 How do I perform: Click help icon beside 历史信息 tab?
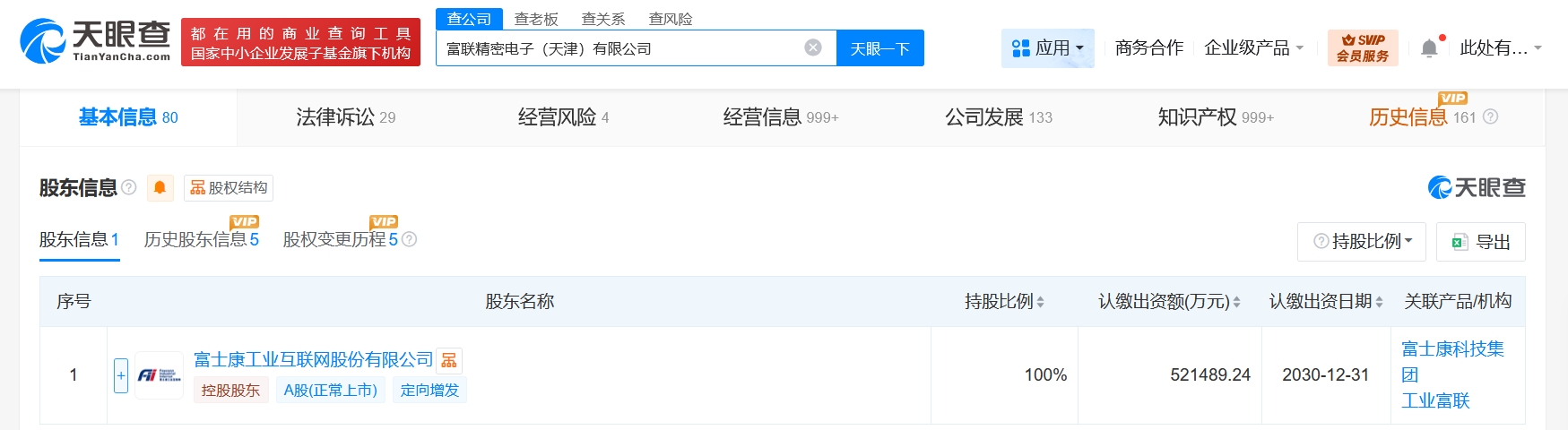(x=1491, y=117)
